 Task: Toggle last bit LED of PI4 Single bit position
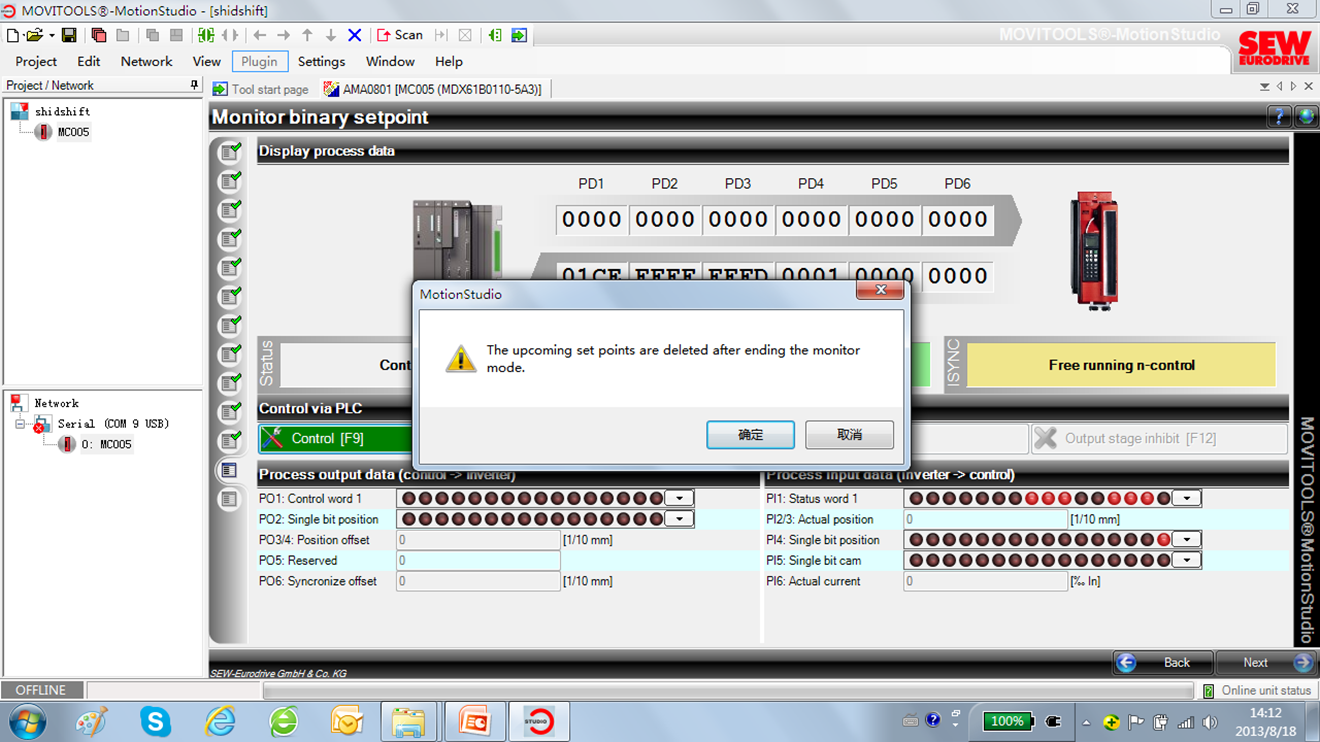click(1164, 540)
